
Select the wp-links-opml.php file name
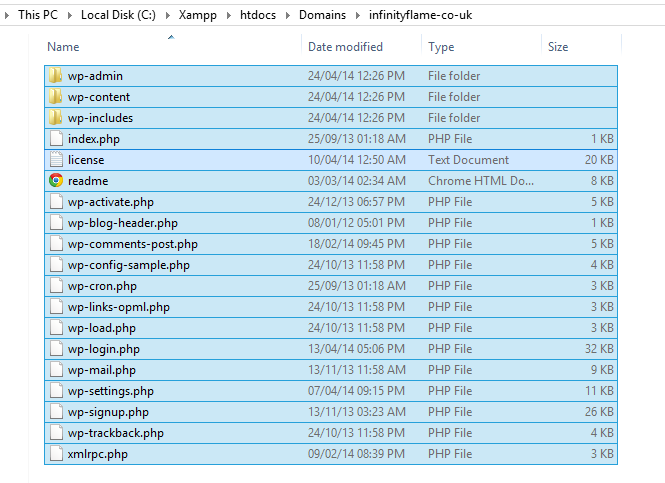(x=119, y=307)
